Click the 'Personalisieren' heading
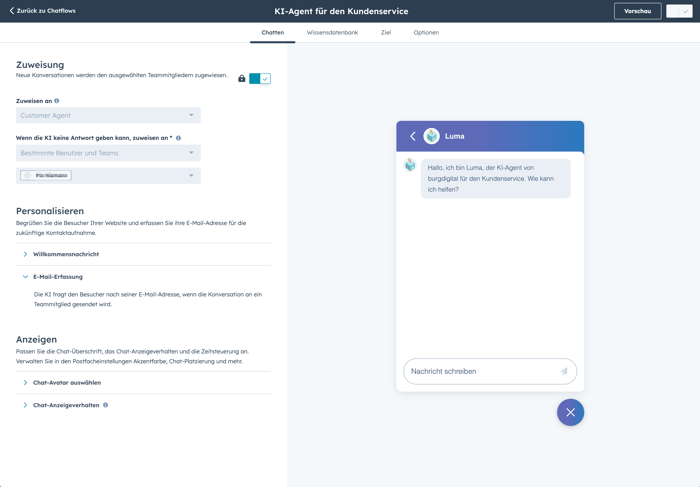The height and width of the screenshot is (487, 700). pyautogui.click(x=50, y=211)
